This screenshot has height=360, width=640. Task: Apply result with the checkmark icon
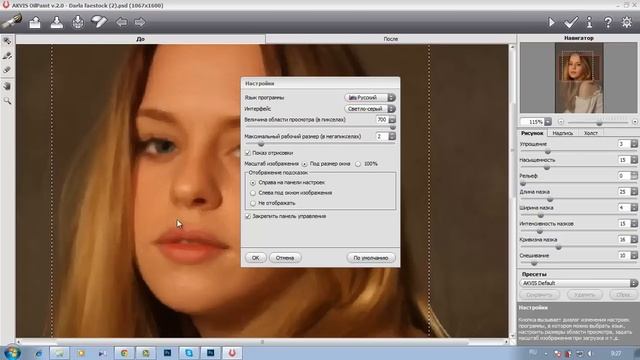point(571,22)
